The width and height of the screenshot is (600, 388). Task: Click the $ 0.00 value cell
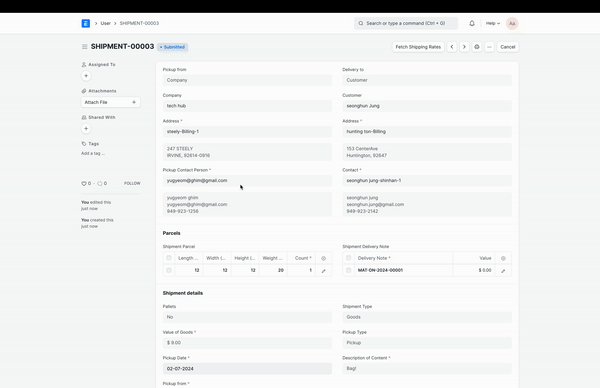(x=474, y=270)
